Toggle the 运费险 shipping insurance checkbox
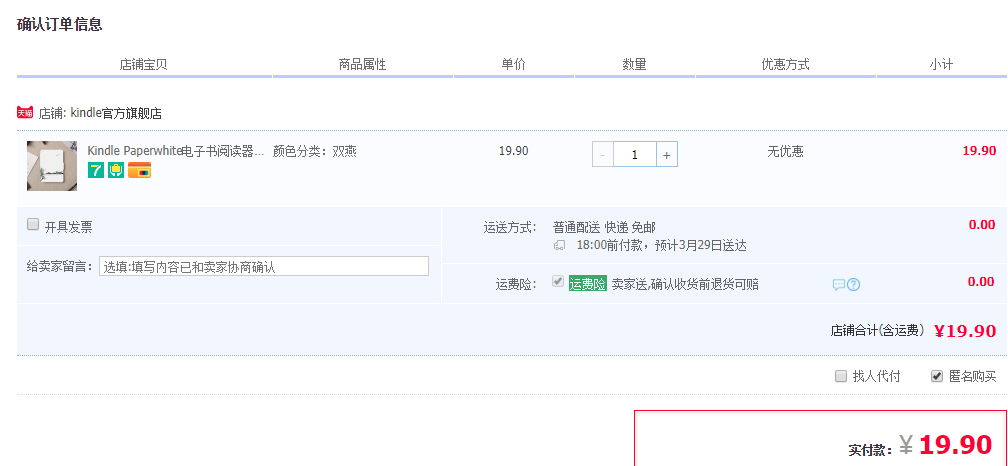 click(x=558, y=282)
